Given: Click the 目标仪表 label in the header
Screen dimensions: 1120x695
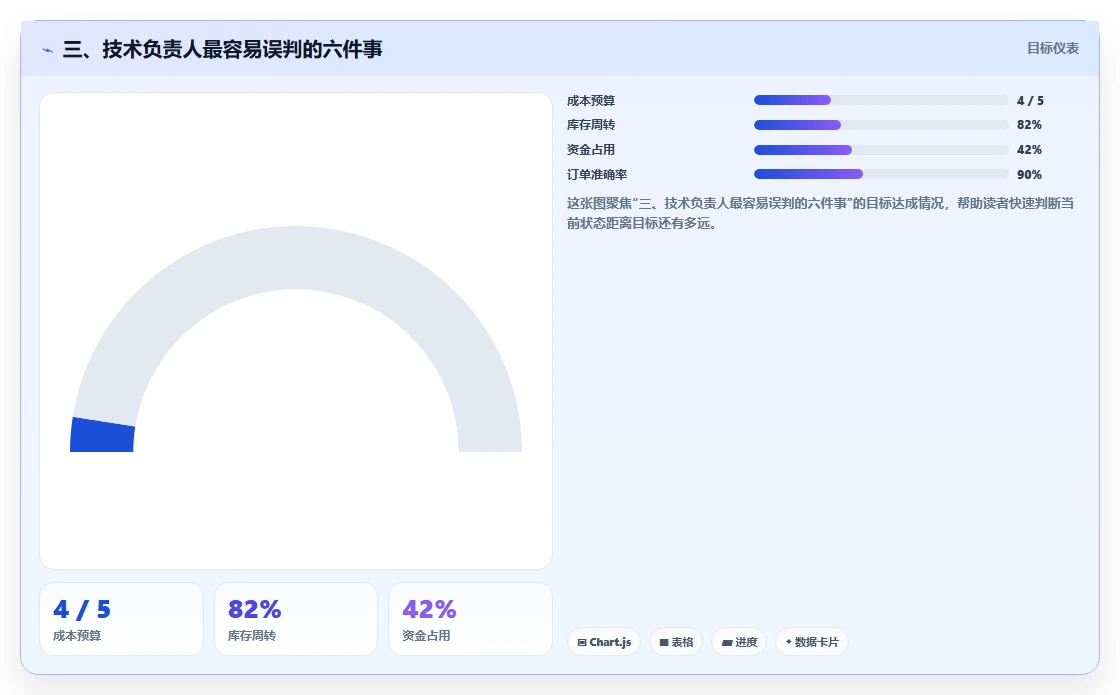Looking at the screenshot, I should (x=1053, y=49).
